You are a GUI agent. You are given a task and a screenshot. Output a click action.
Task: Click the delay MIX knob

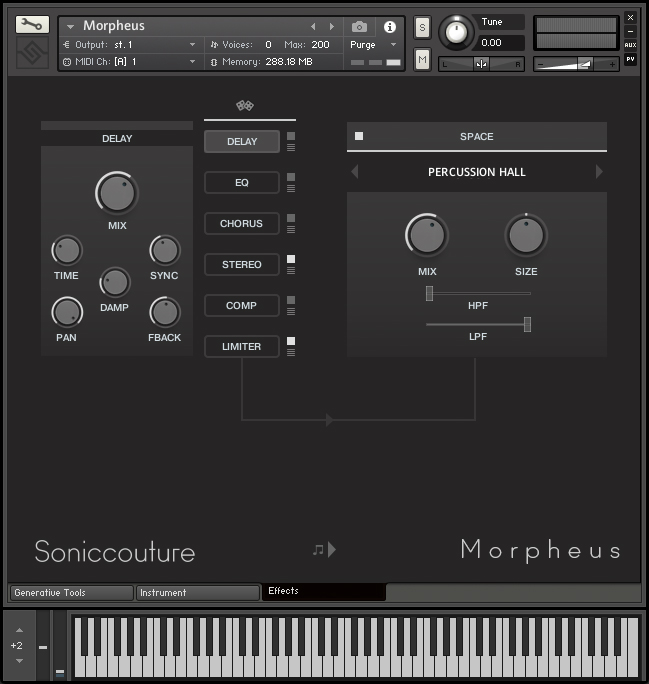point(117,193)
